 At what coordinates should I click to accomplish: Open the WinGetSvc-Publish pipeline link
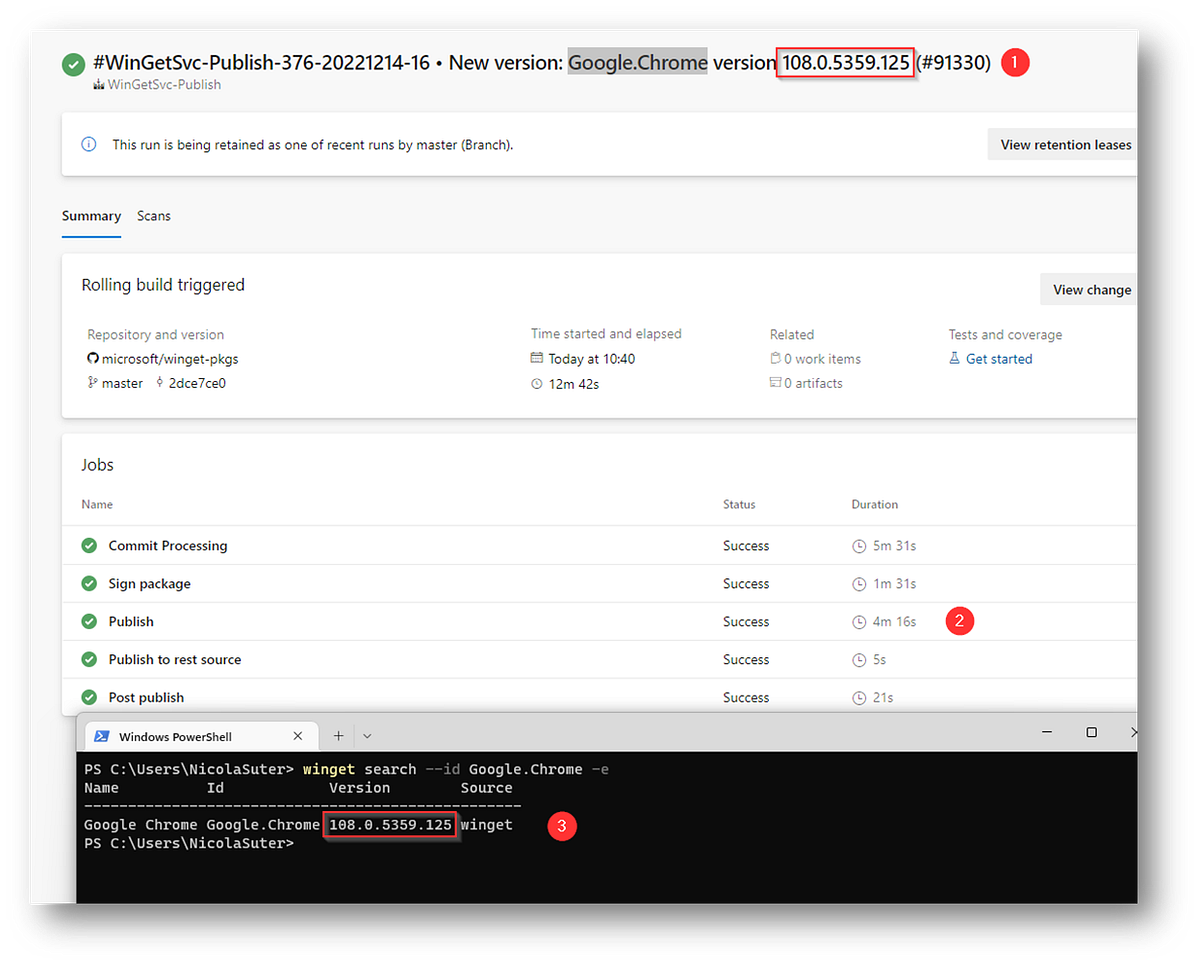click(164, 85)
